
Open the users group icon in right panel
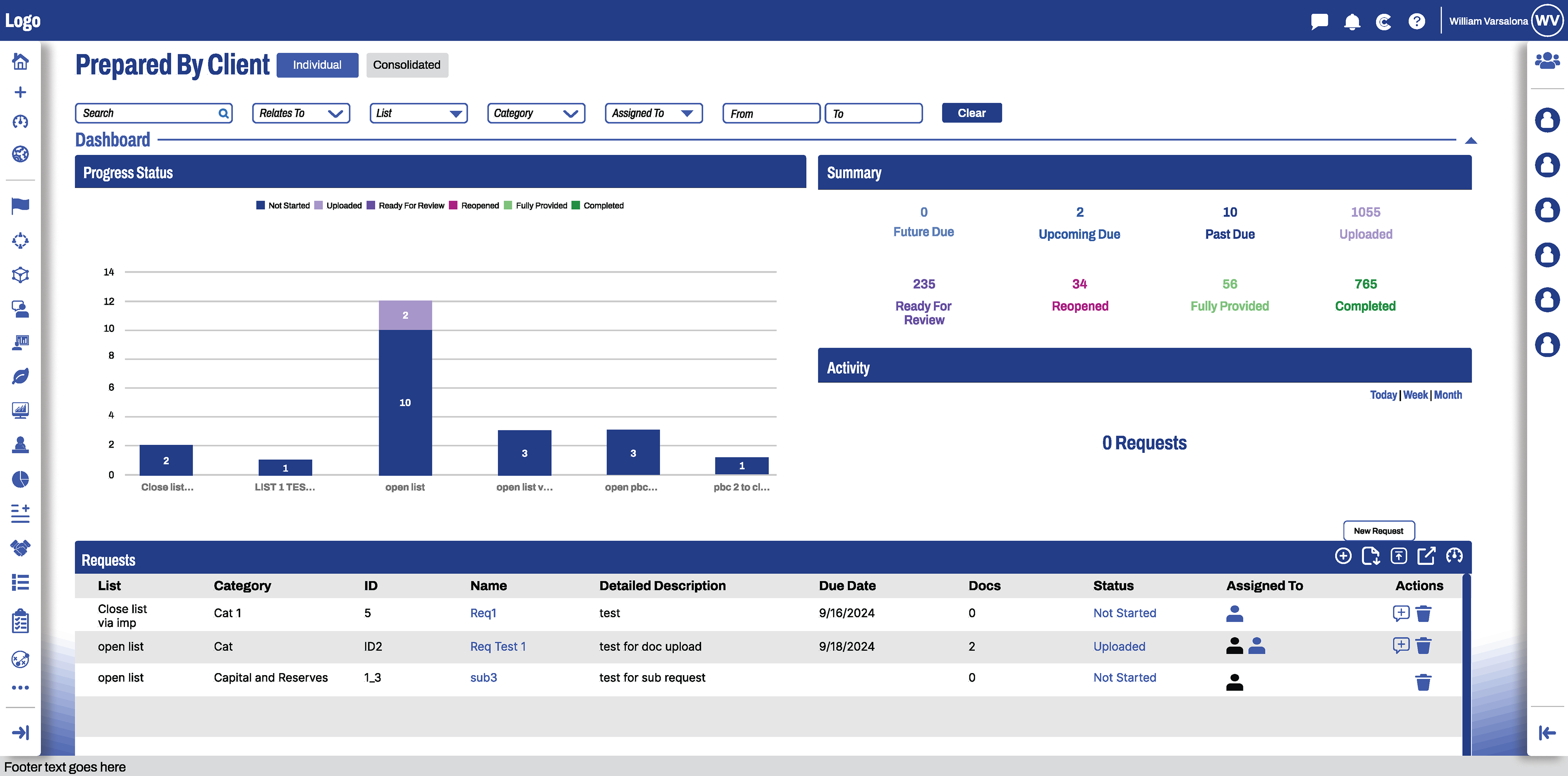tap(1547, 60)
